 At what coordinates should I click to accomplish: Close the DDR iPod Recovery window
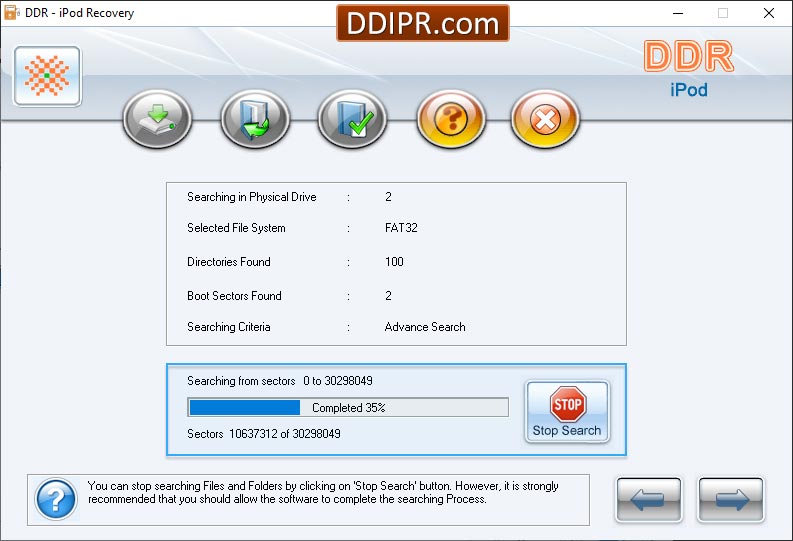[x=769, y=13]
